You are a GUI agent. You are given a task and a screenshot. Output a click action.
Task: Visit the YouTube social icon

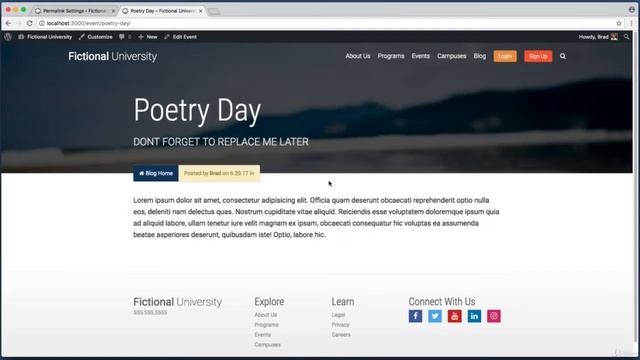(x=454, y=316)
